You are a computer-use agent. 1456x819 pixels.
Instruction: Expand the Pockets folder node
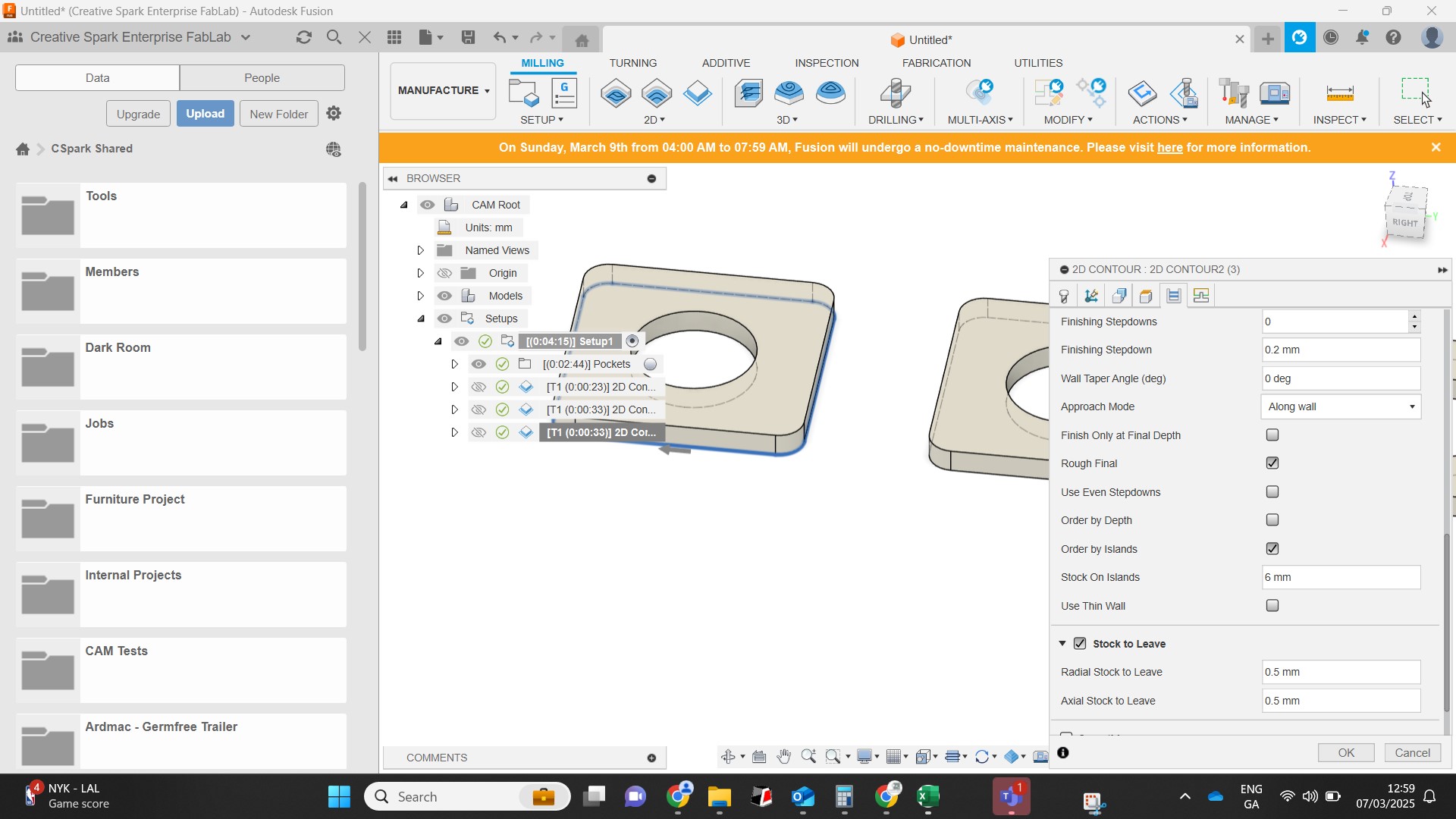[454, 364]
